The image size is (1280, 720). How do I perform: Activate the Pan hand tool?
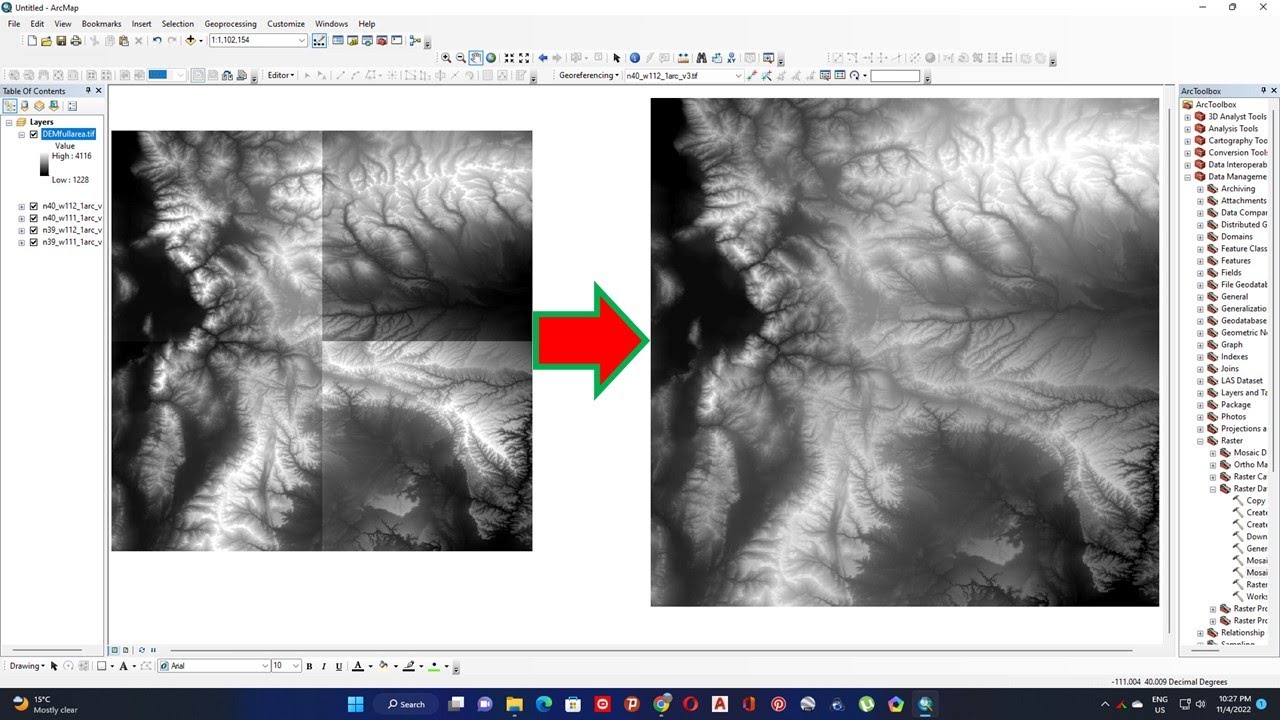(x=476, y=58)
